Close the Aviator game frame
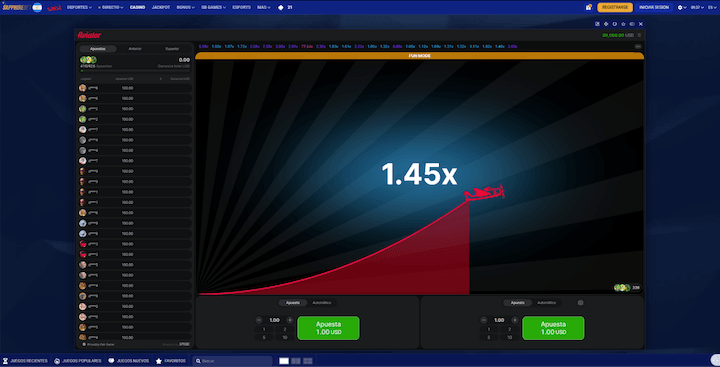Viewport: 720px width, 367px height. click(641, 24)
